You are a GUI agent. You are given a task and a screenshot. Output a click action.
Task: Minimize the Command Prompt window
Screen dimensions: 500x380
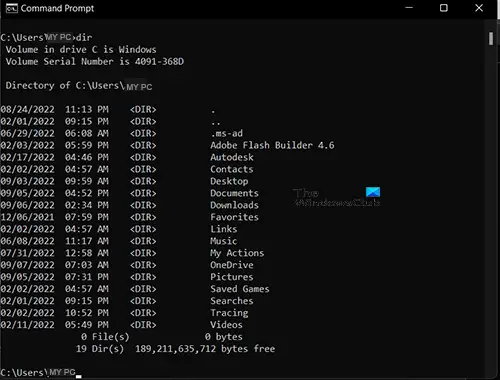[x=409, y=8]
